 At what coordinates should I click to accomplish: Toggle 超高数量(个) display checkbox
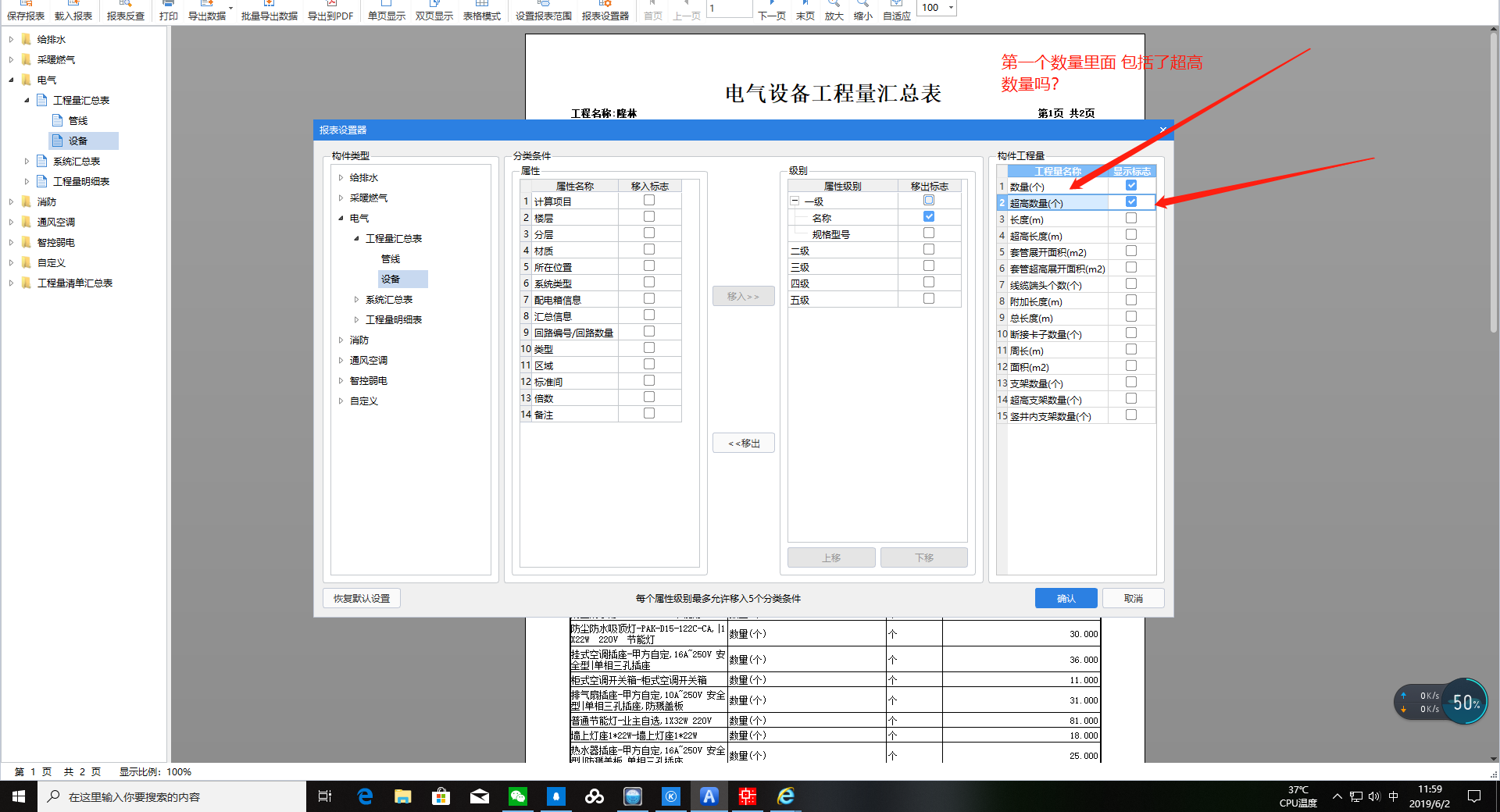[1131, 202]
